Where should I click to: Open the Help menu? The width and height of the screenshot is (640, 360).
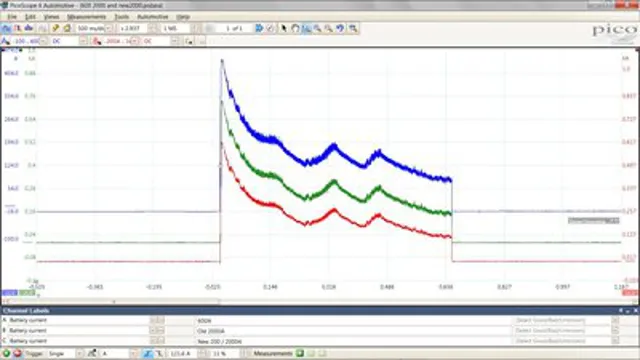coord(183,17)
